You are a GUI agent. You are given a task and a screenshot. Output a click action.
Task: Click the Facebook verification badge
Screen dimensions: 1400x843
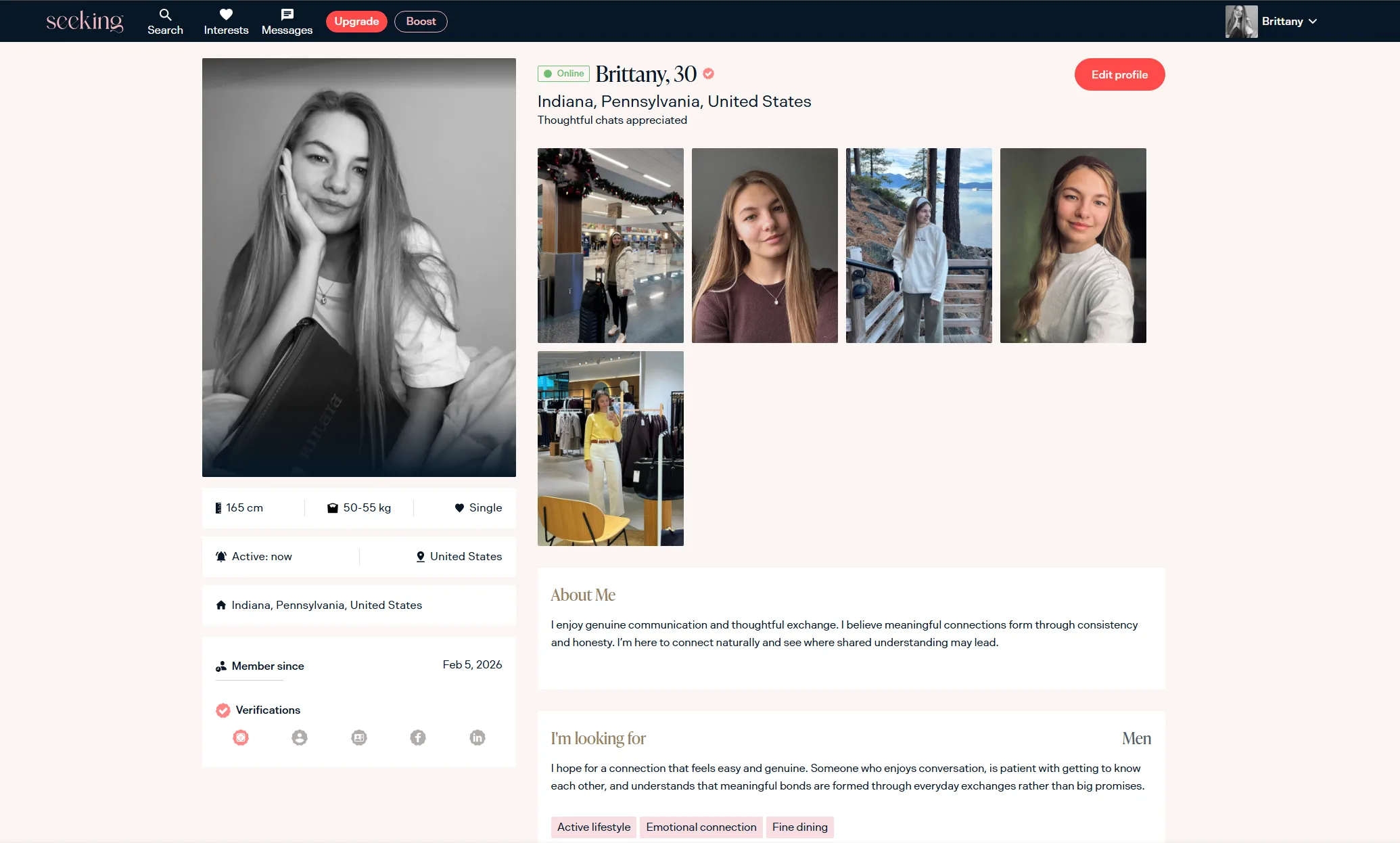click(418, 737)
